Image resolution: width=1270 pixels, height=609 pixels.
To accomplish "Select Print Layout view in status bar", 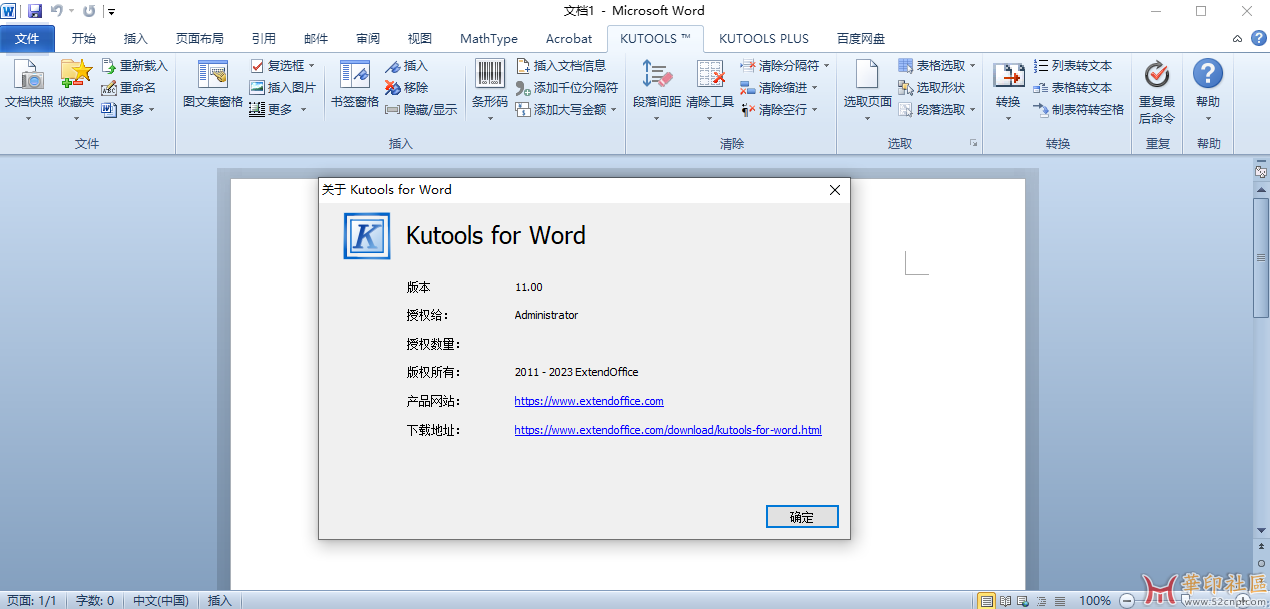I will (987, 600).
